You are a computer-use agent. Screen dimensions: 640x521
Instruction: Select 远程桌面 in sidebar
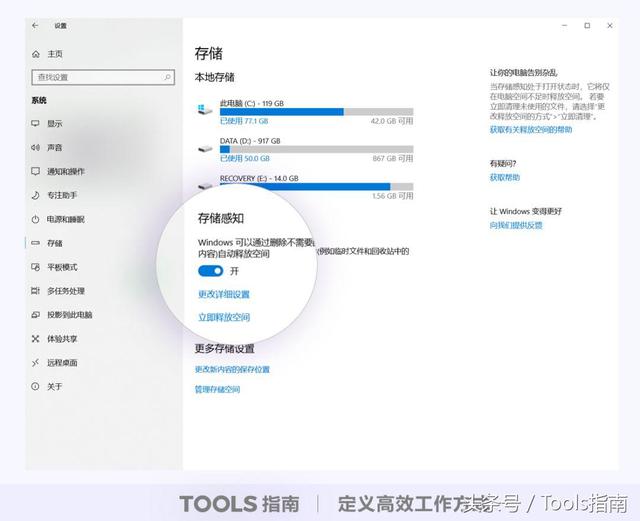(x=62, y=363)
